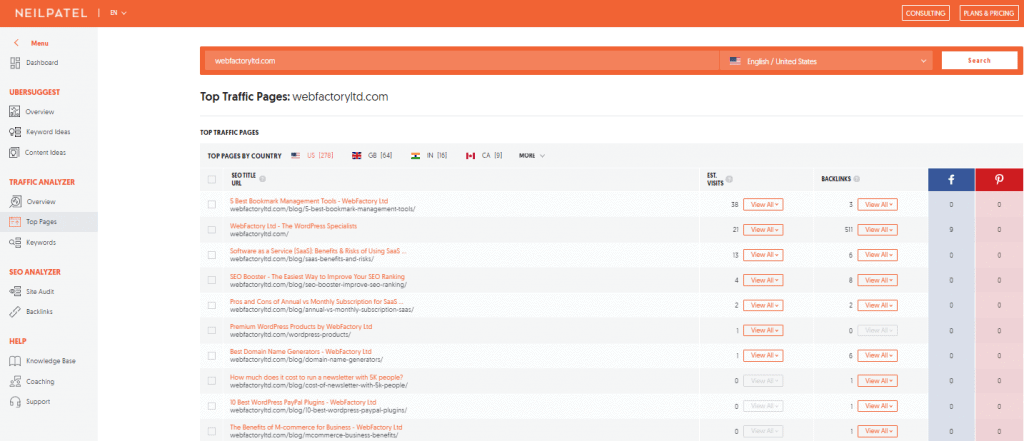The width and height of the screenshot is (1024, 441).
Task: Click the Dashboard icon in sidebar
Action: pos(15,63)
